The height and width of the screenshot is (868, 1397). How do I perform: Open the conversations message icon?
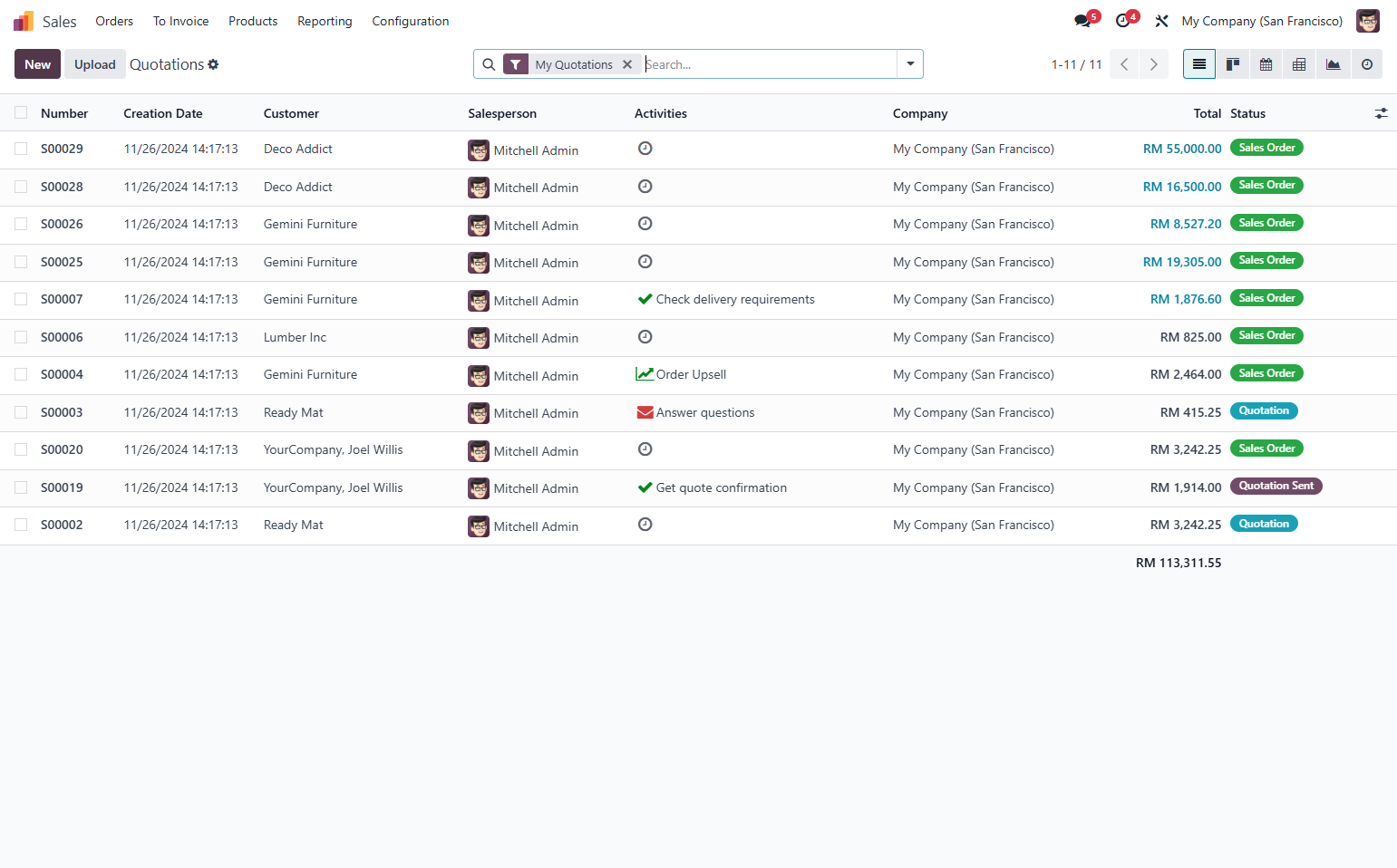click(x=1082, y=21)
